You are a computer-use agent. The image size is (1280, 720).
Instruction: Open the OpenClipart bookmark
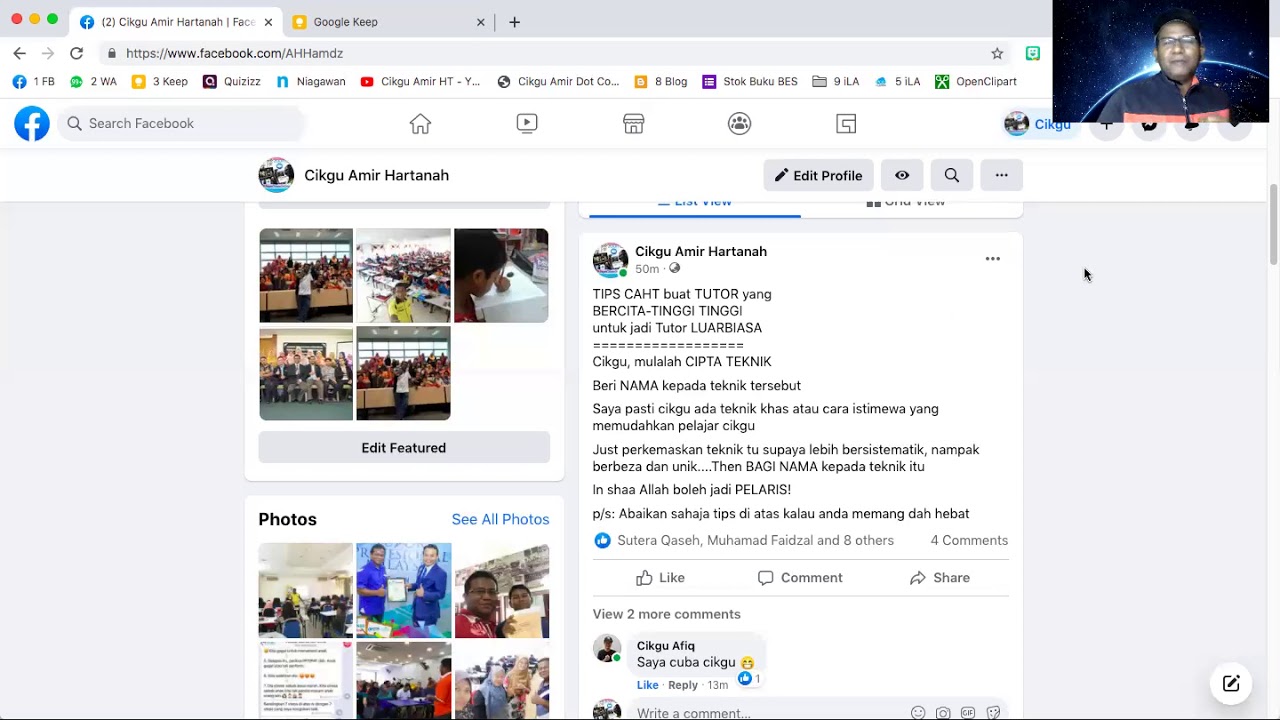975,81
